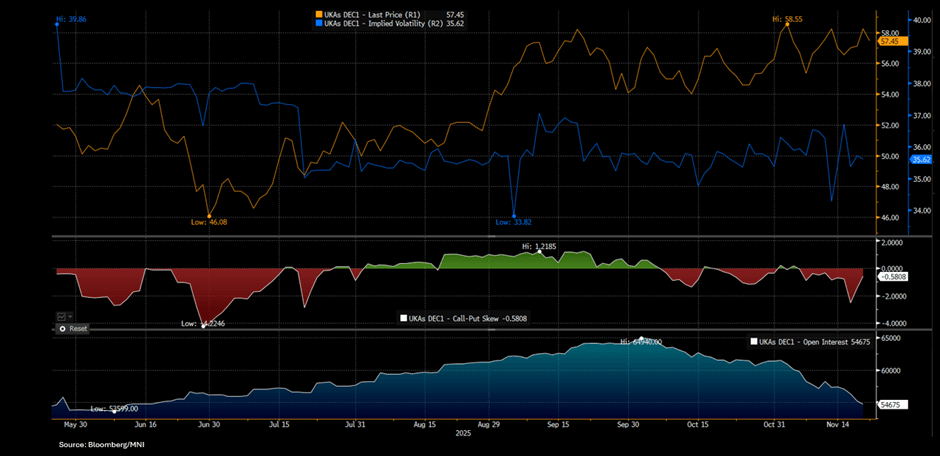Toggle the Open Interest legend square
The height and width of the screenshot is (456, 940).
[753, 342]
